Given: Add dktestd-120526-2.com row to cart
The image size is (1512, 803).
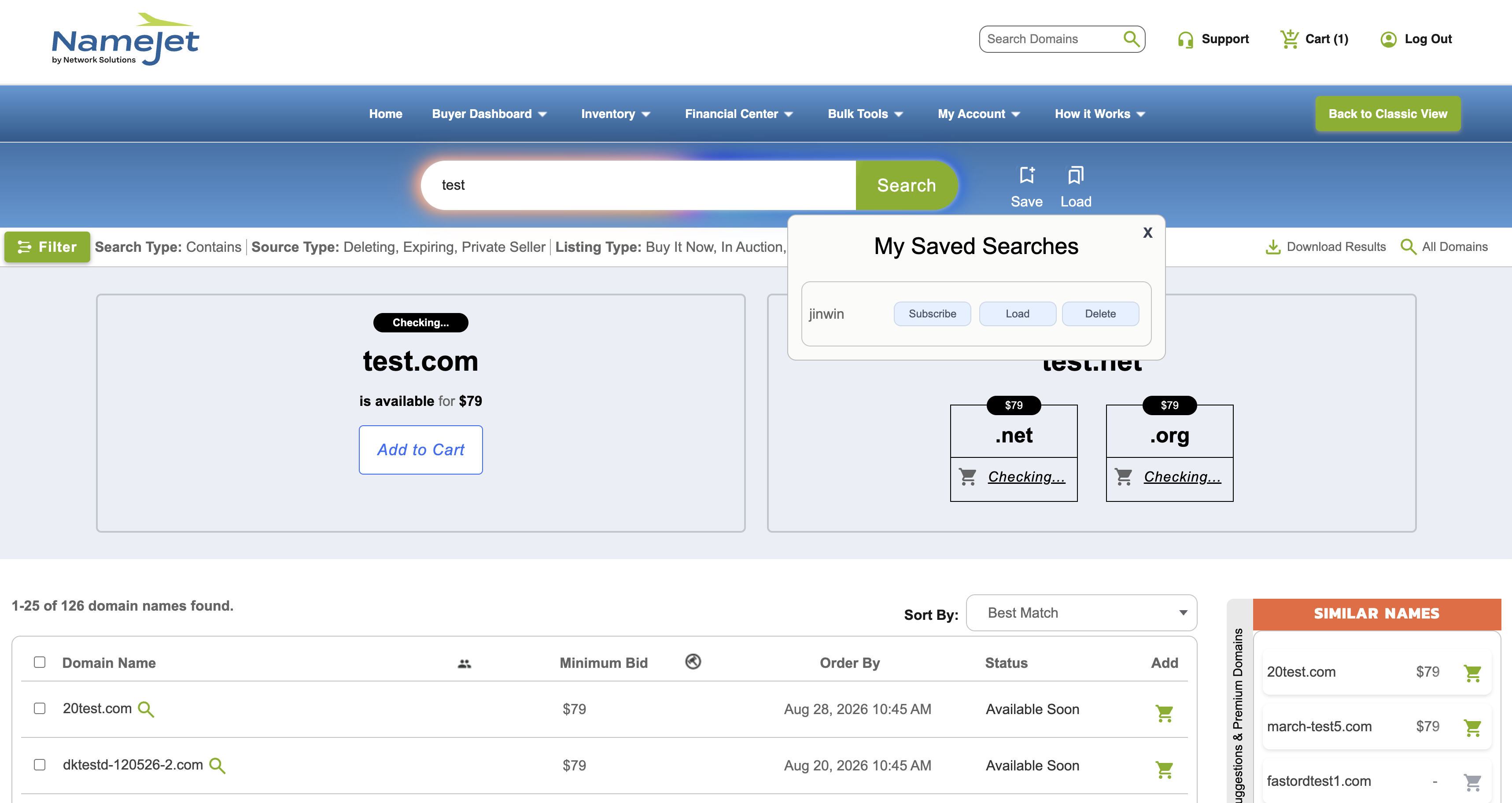Looking at the screenshot, I should pyautogui.click(x=1164, y=770).
